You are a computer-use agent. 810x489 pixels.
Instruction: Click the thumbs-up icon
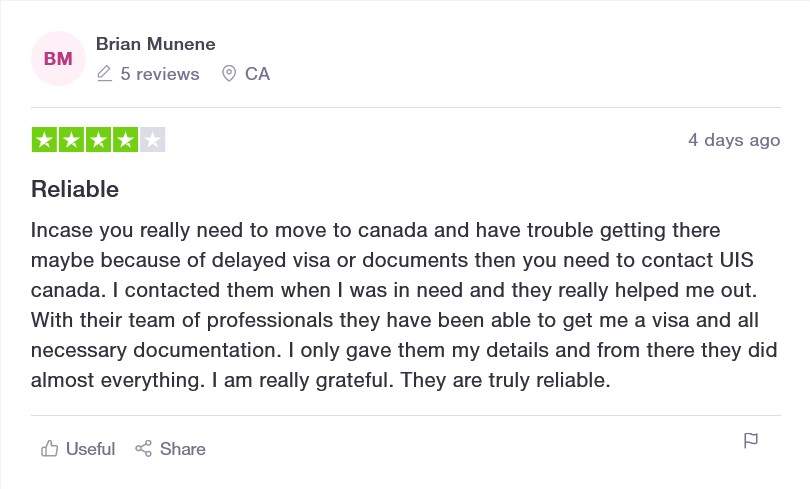pos(50,448)
